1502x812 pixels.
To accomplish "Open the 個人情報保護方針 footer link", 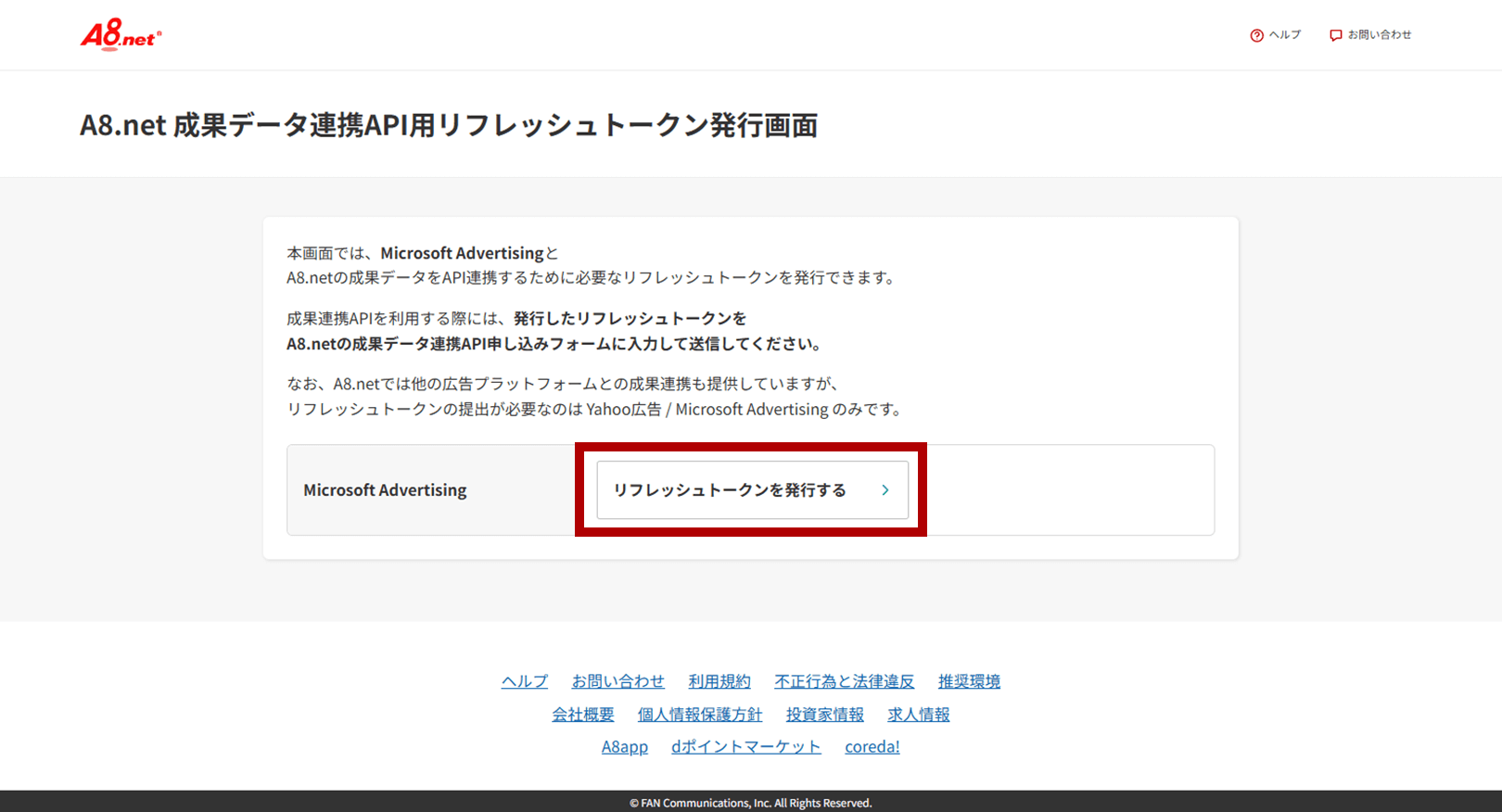I will [700, 715].
